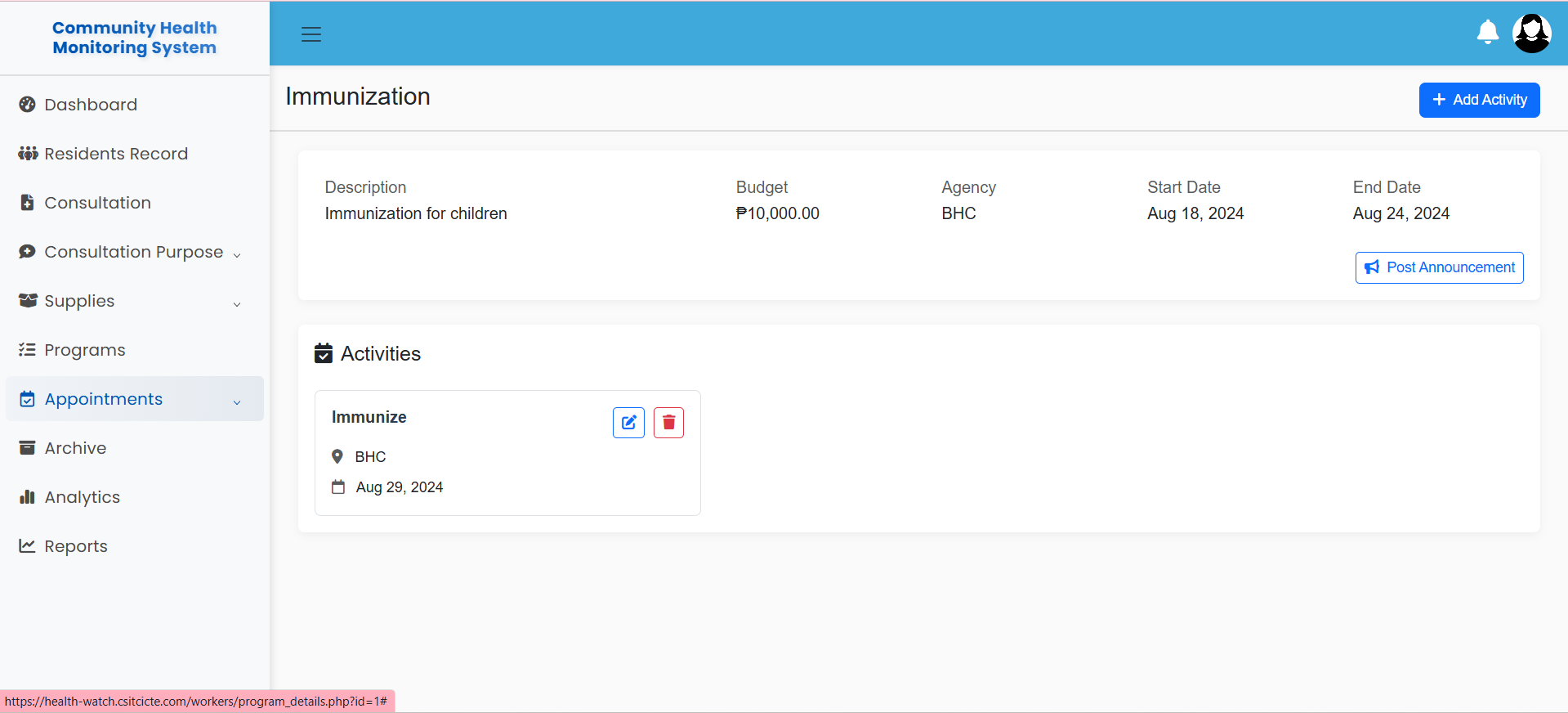Expand the Consultation Purpose chevron
The height and width of the screenshot is (713, 1568).
237,255
